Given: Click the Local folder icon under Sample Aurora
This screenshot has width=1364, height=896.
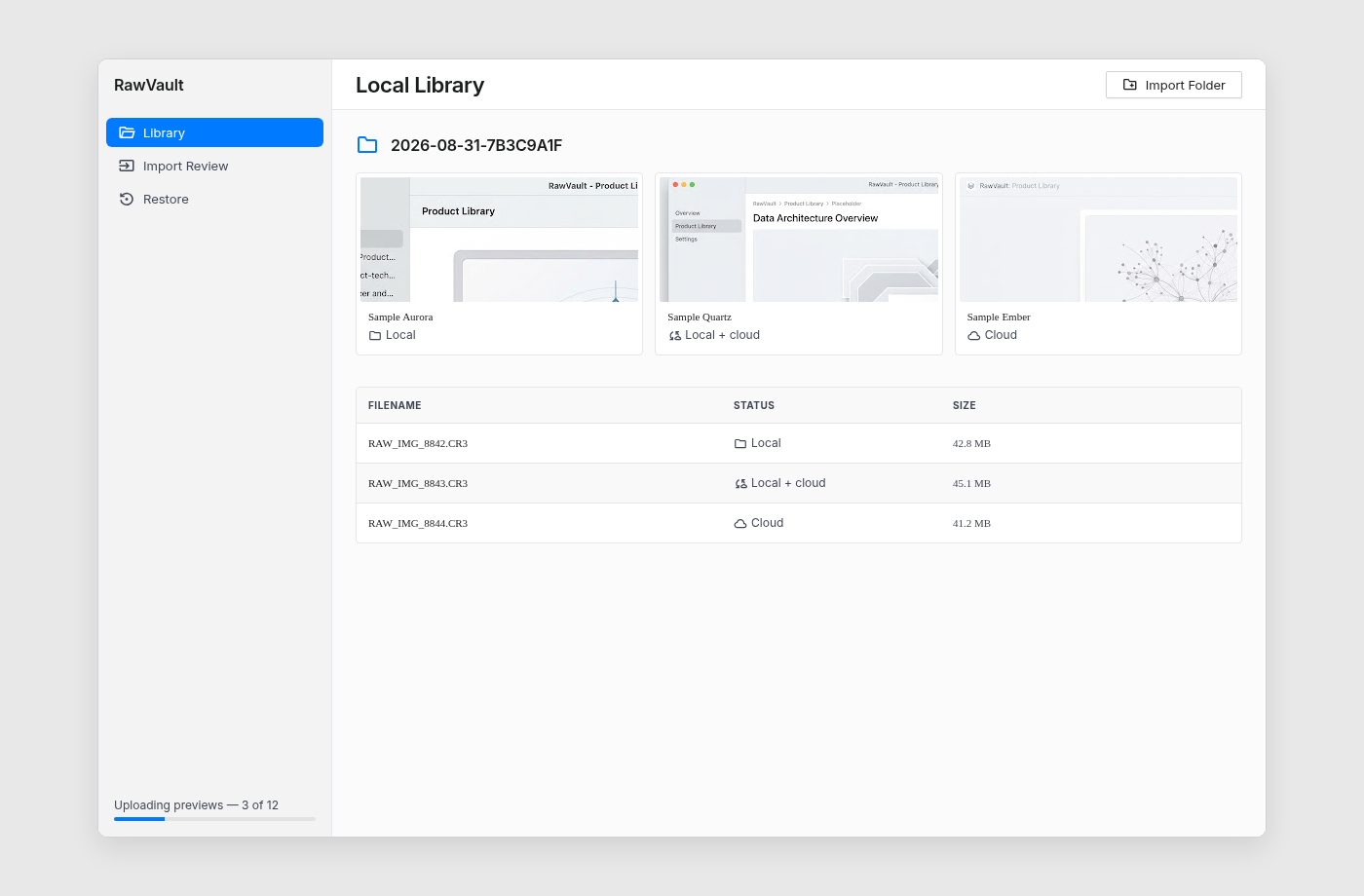Looking at the screenshot, I should [375, 335].
